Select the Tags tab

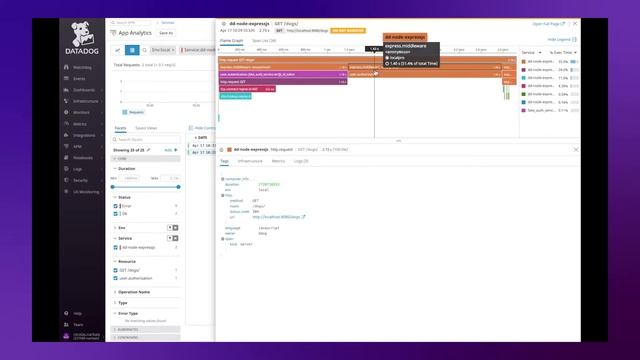[x=224, y=161]
